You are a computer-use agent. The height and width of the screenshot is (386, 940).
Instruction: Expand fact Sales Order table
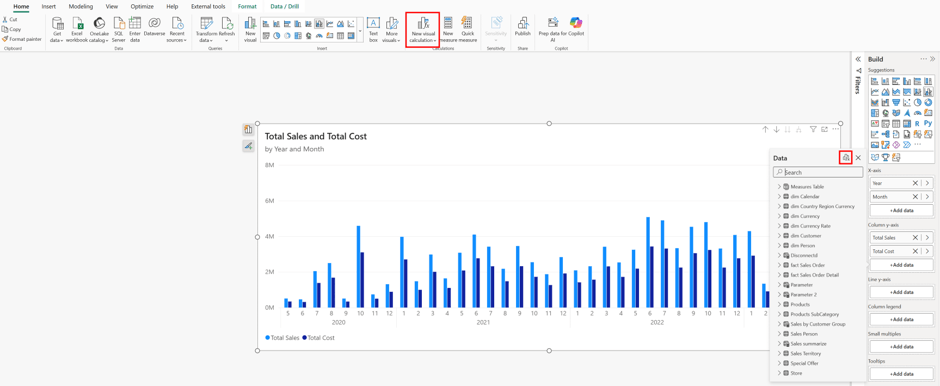coord(779,265)
